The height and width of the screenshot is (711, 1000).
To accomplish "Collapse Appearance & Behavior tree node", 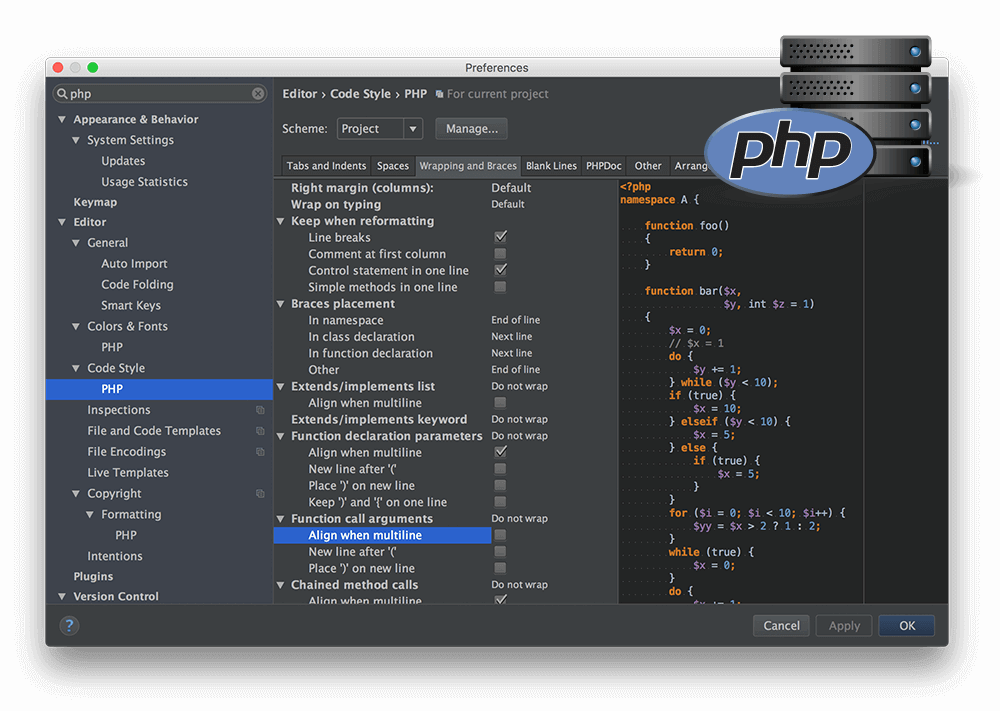I will point(62,119).
